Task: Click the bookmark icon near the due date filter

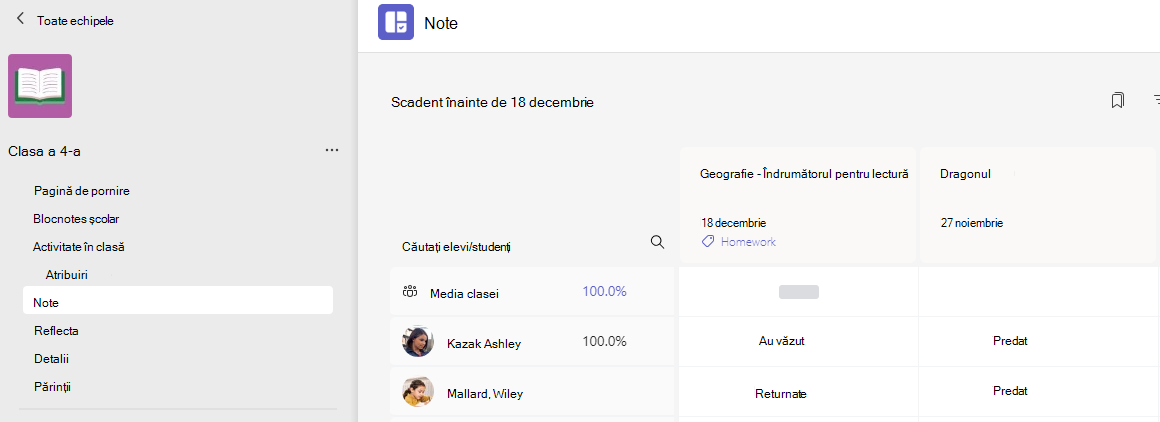Action: point(1117,101)
